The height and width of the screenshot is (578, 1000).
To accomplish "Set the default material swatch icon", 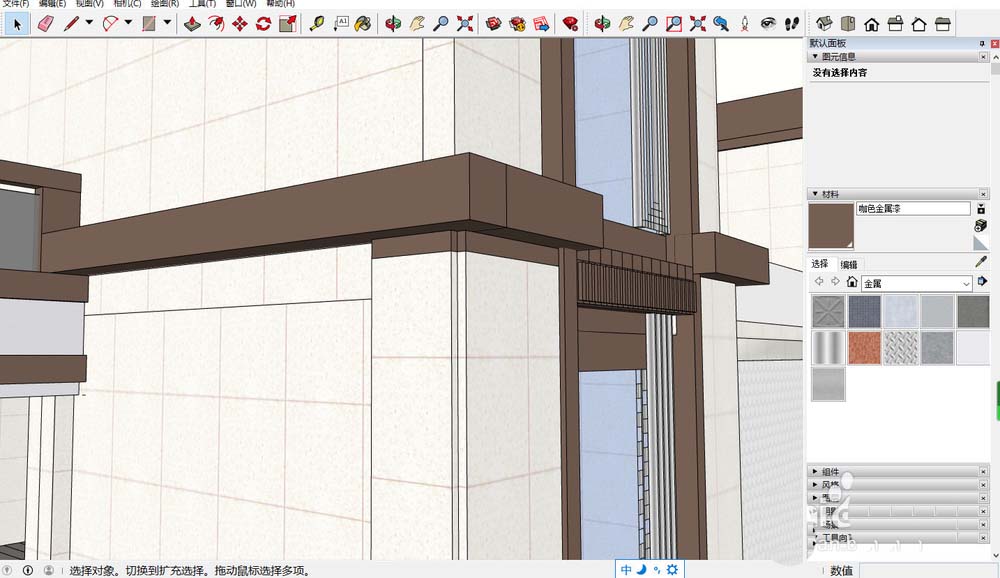I will (981, 242).
